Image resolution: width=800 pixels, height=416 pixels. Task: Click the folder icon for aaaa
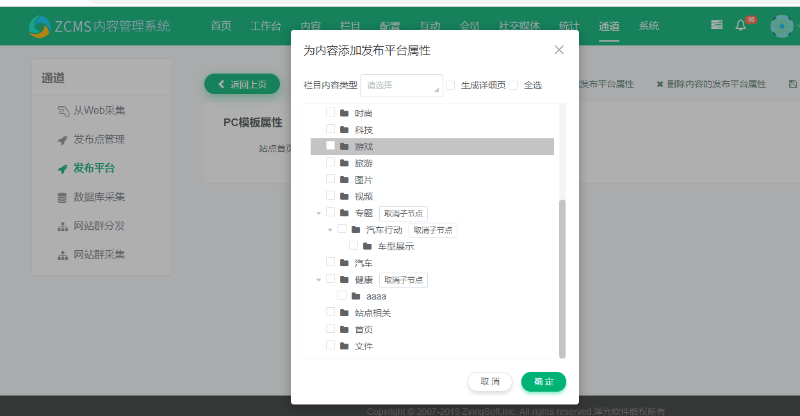point(356,296)
